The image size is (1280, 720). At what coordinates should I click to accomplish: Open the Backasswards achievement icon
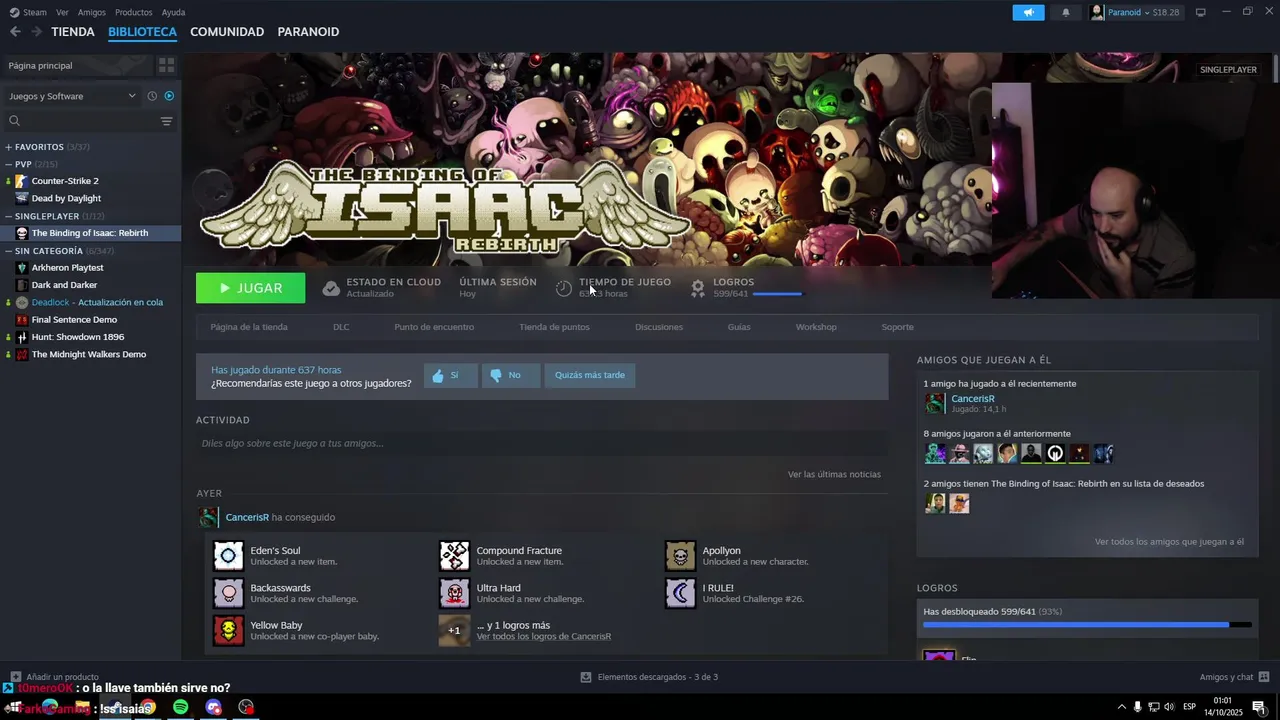[x=229, y=593]
